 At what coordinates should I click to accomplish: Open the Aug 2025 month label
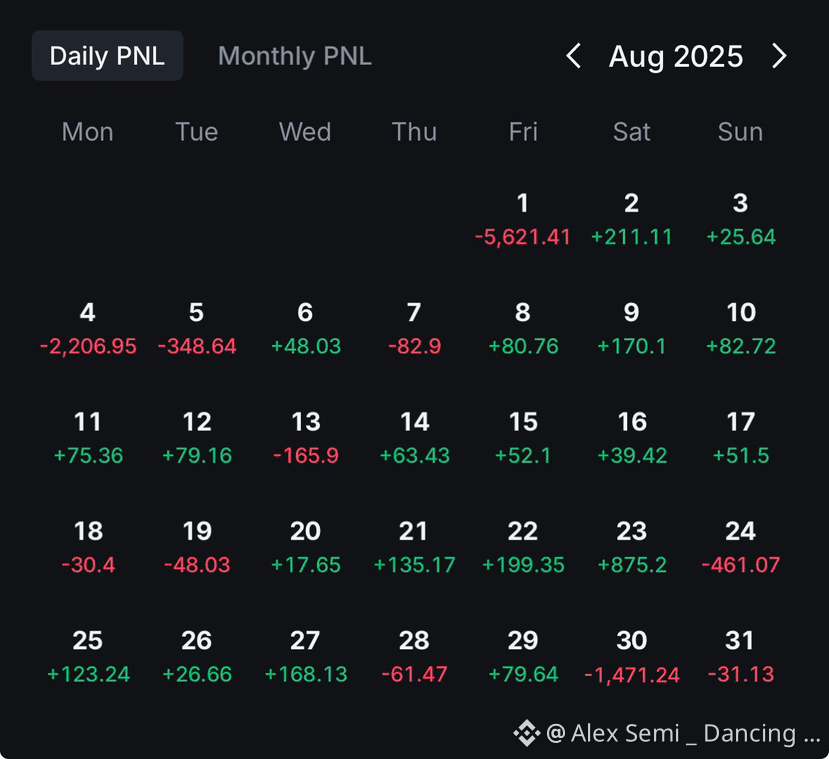[676, 56]
